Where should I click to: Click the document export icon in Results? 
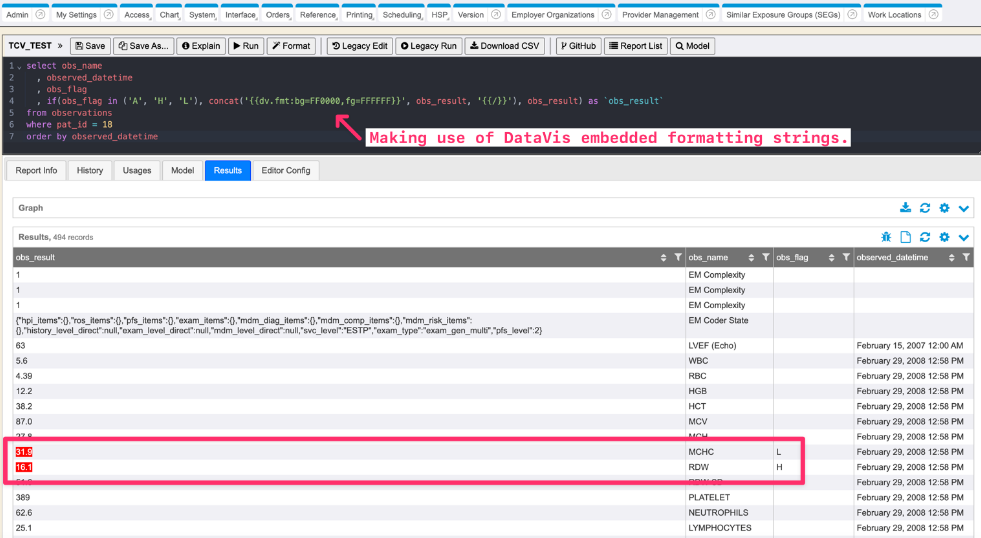click(906, 237)
